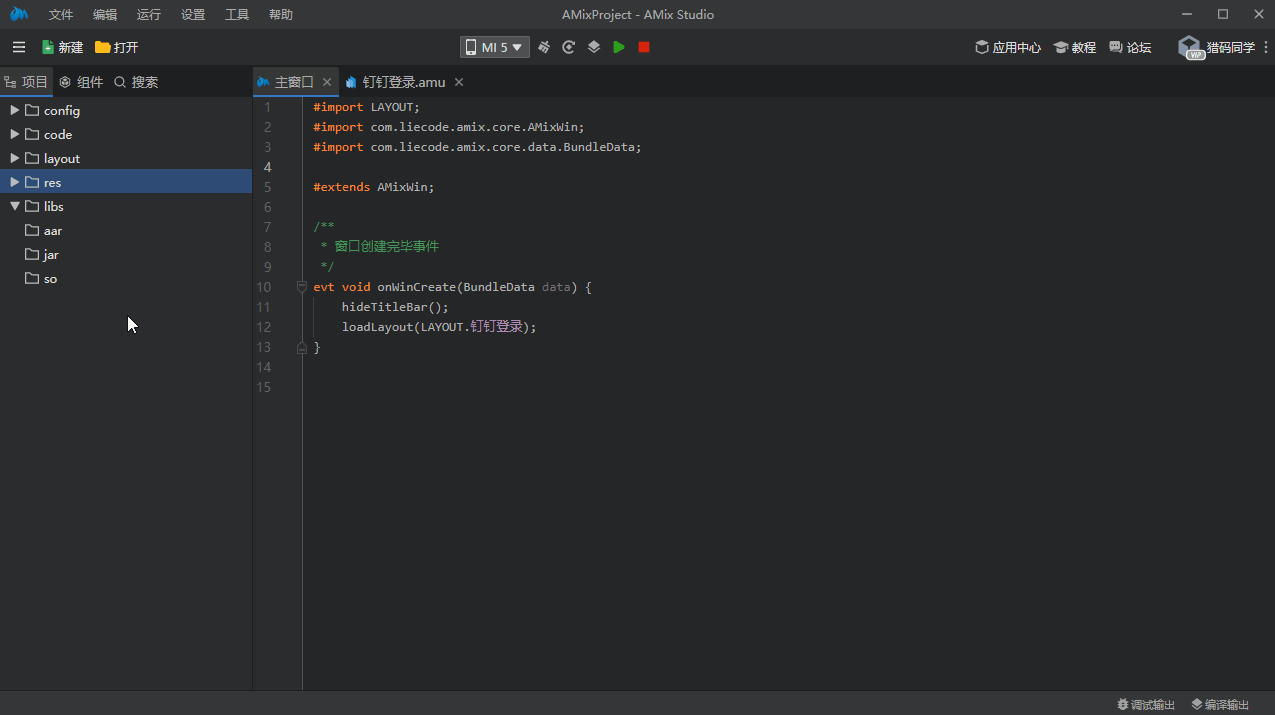Run the project with green play button

click(619, 47)
